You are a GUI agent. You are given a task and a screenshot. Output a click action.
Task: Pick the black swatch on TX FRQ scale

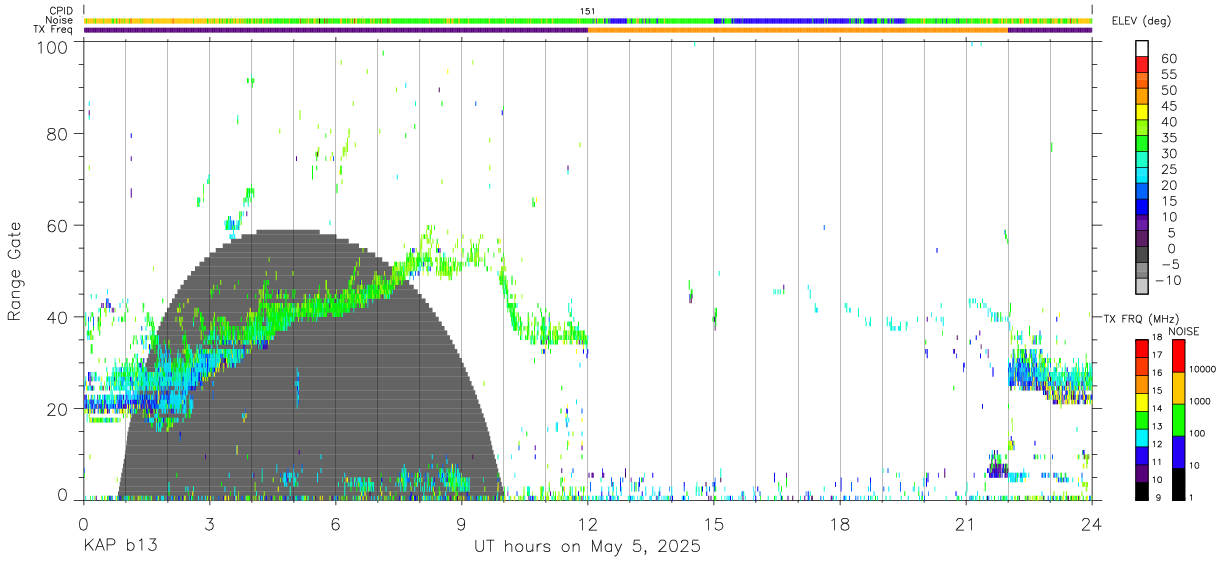(x=1142, y=489)
